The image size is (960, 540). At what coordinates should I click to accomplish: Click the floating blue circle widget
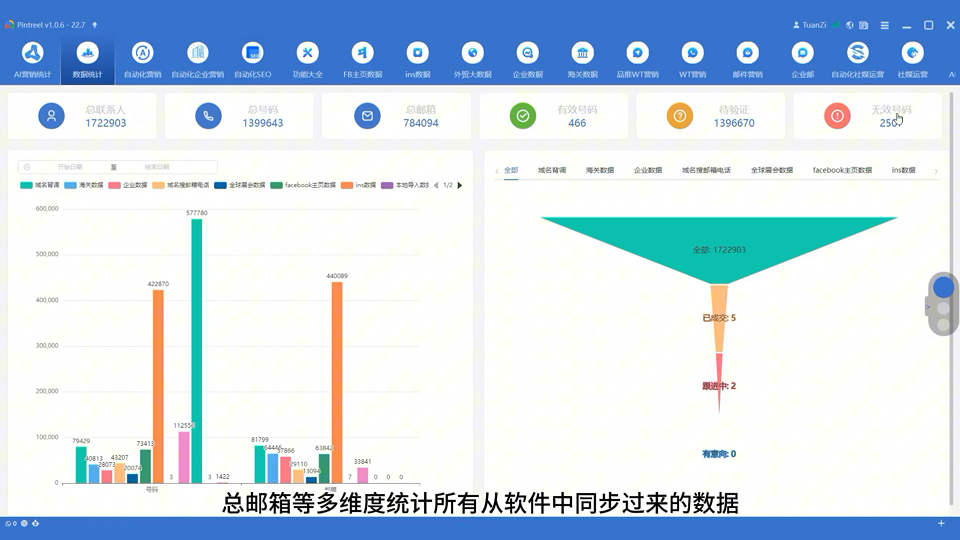[x=943, y=287]
